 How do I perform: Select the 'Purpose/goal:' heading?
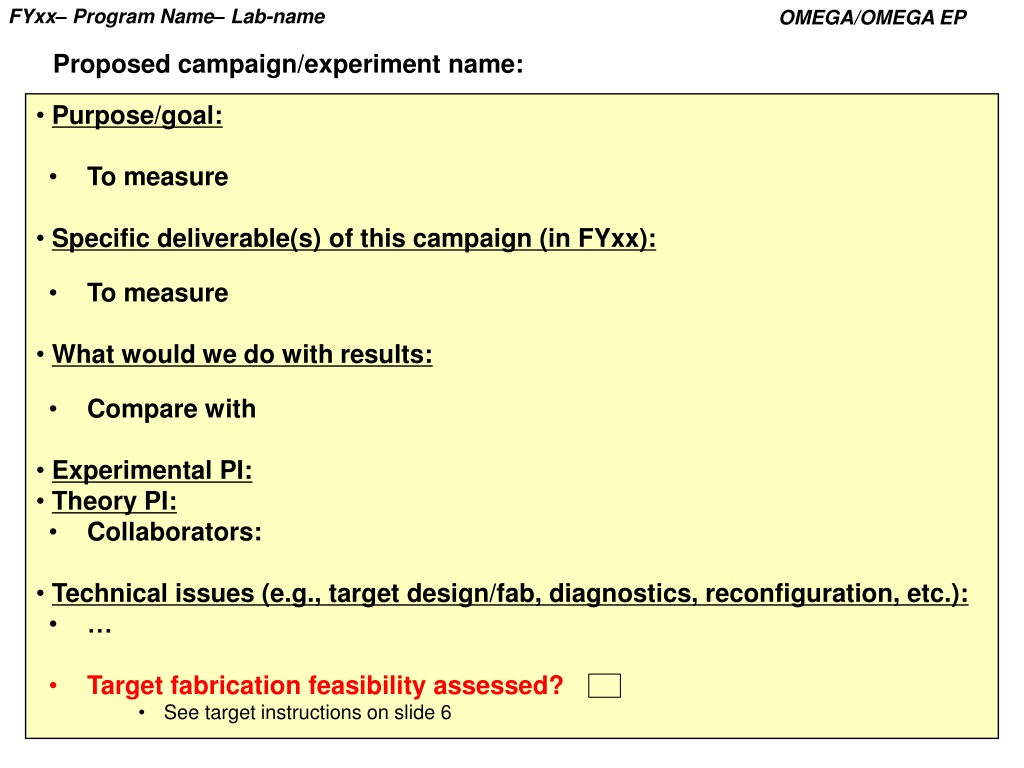[137, 116]
